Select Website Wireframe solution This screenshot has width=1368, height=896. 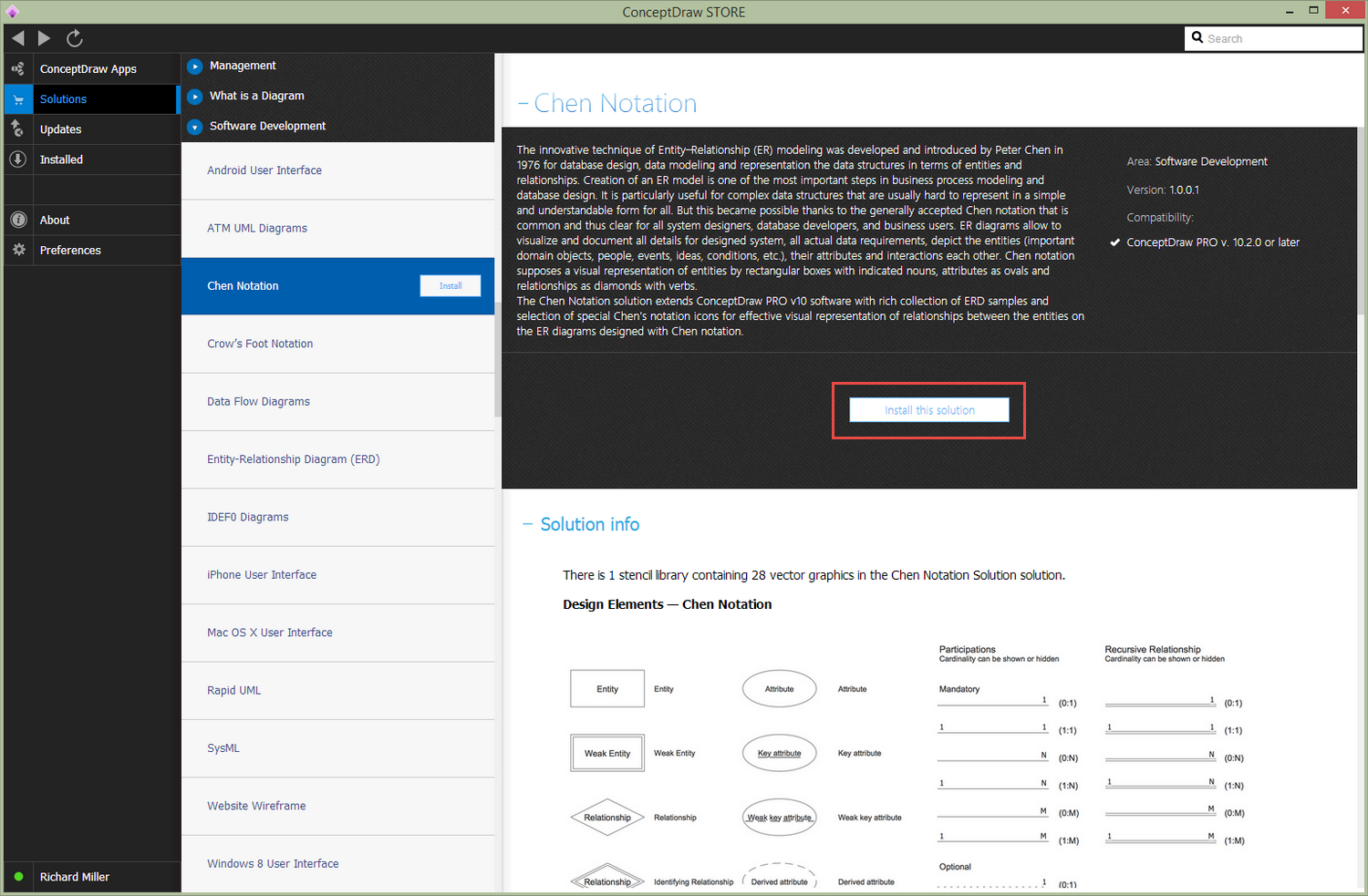tap(337, 806)
